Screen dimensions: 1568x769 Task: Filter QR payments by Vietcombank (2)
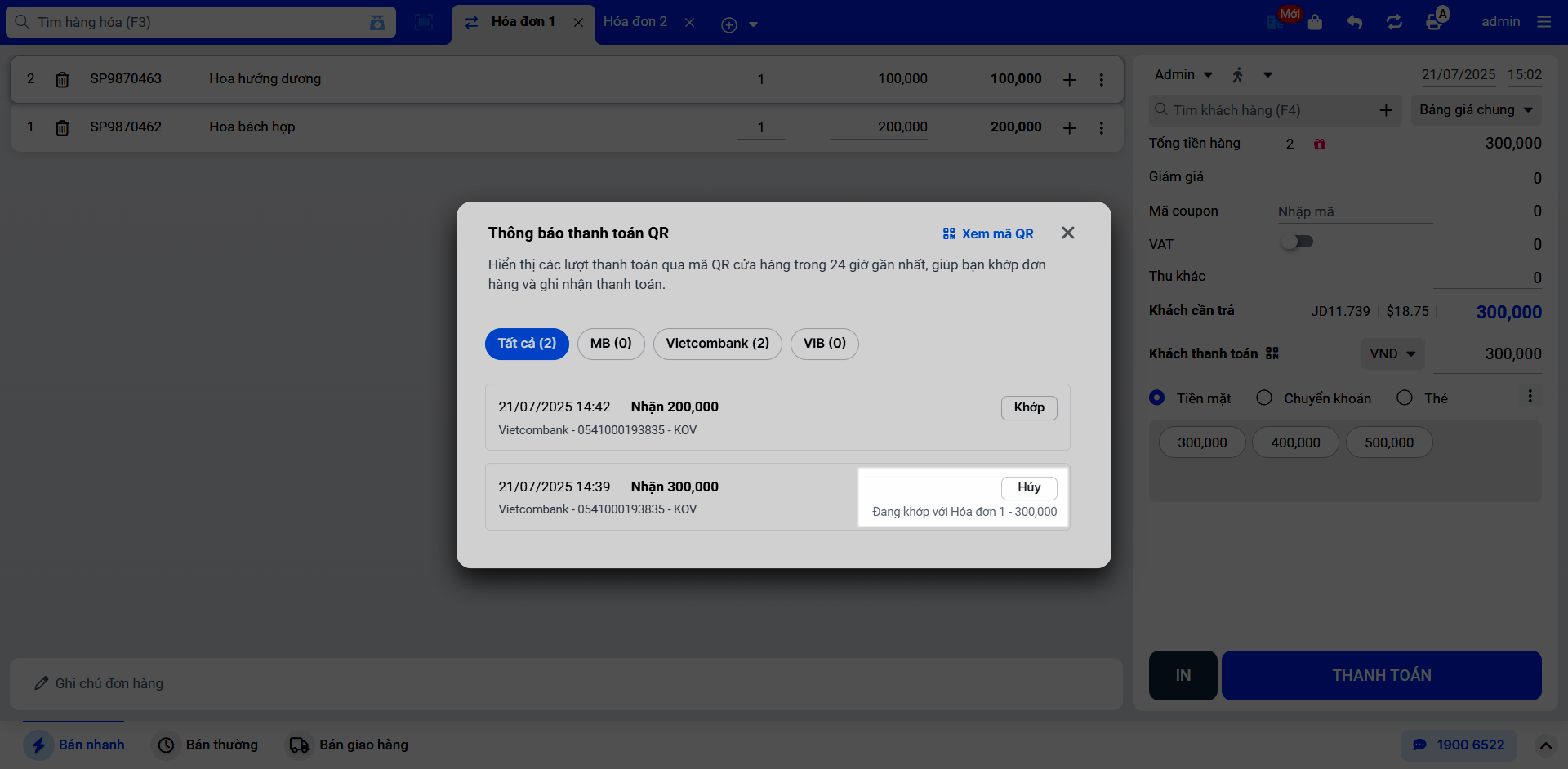(x=717, y=344)
